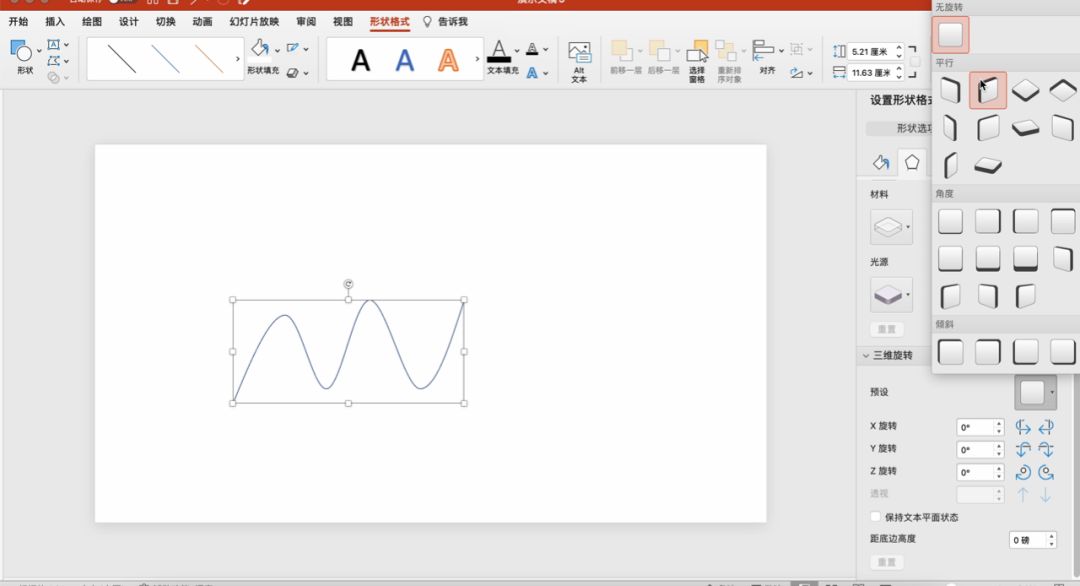Viewport: 1080px width, 586px height.
Task: Select the blue diagonal line style
Action: point(165,59)
